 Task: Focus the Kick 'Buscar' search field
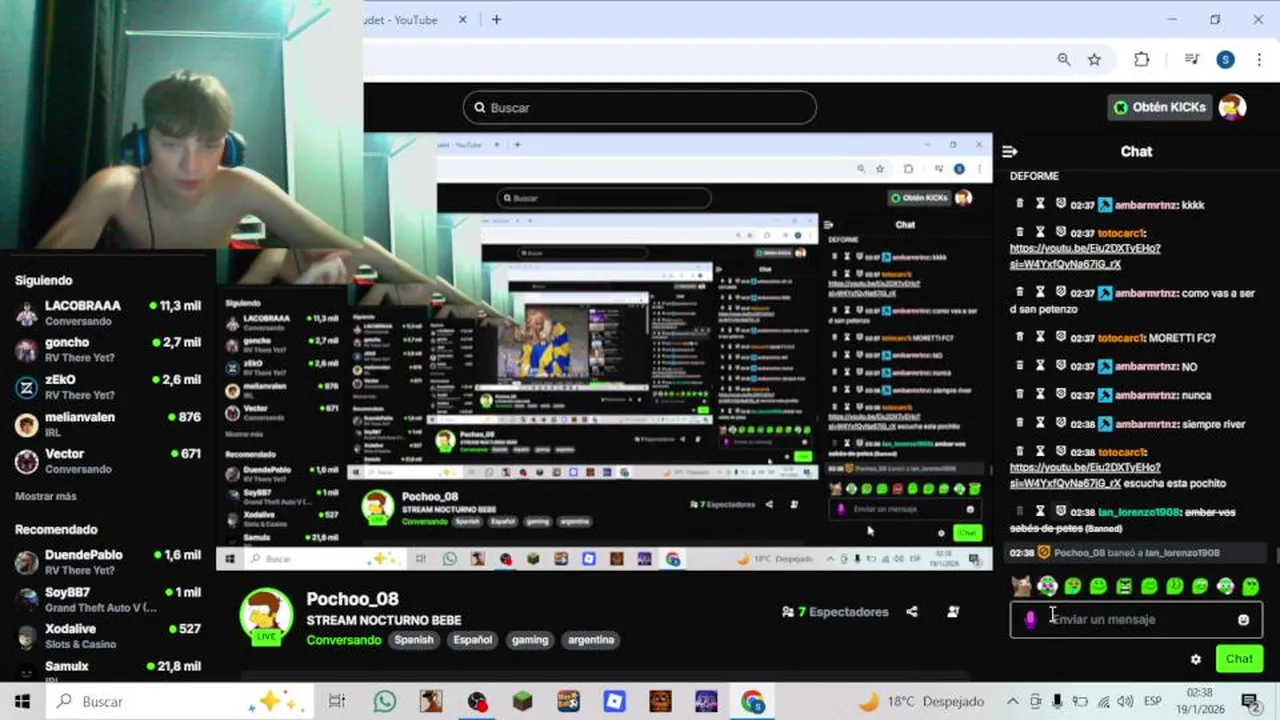(640, 108)
